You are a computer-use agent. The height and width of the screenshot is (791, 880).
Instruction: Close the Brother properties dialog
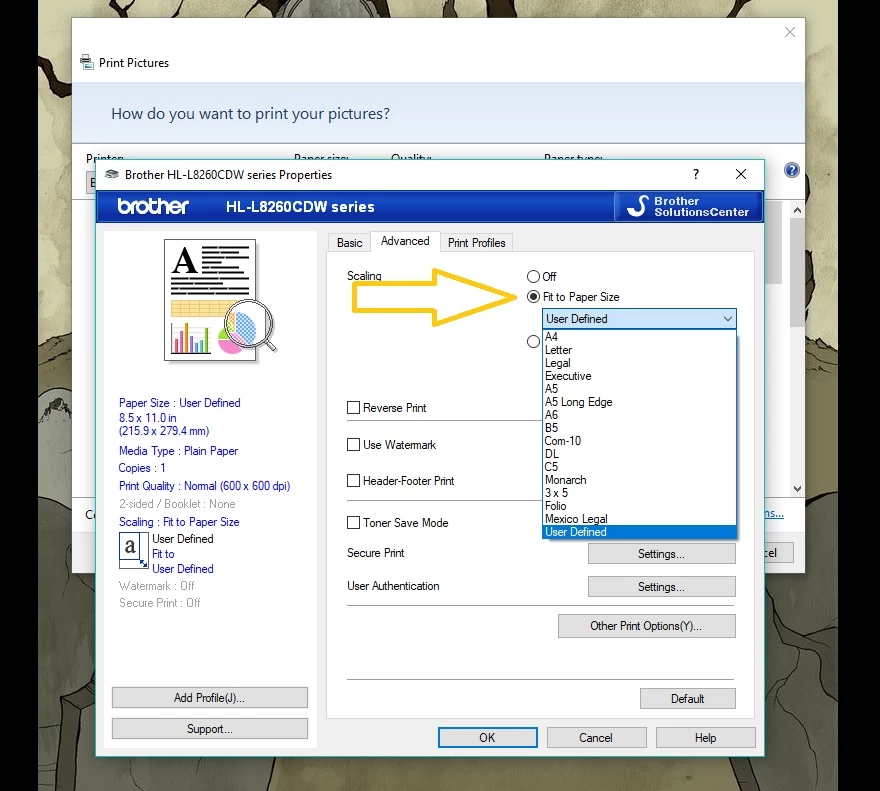click(741, 175)
